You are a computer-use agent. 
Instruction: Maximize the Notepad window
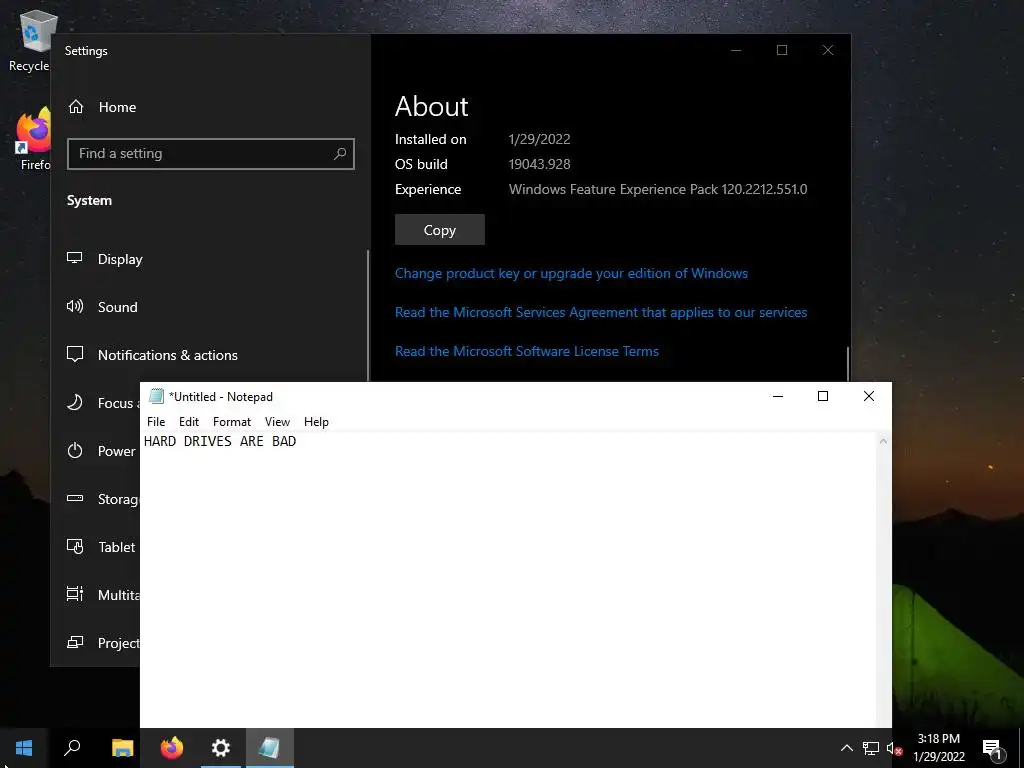click(x=823, y=396)
